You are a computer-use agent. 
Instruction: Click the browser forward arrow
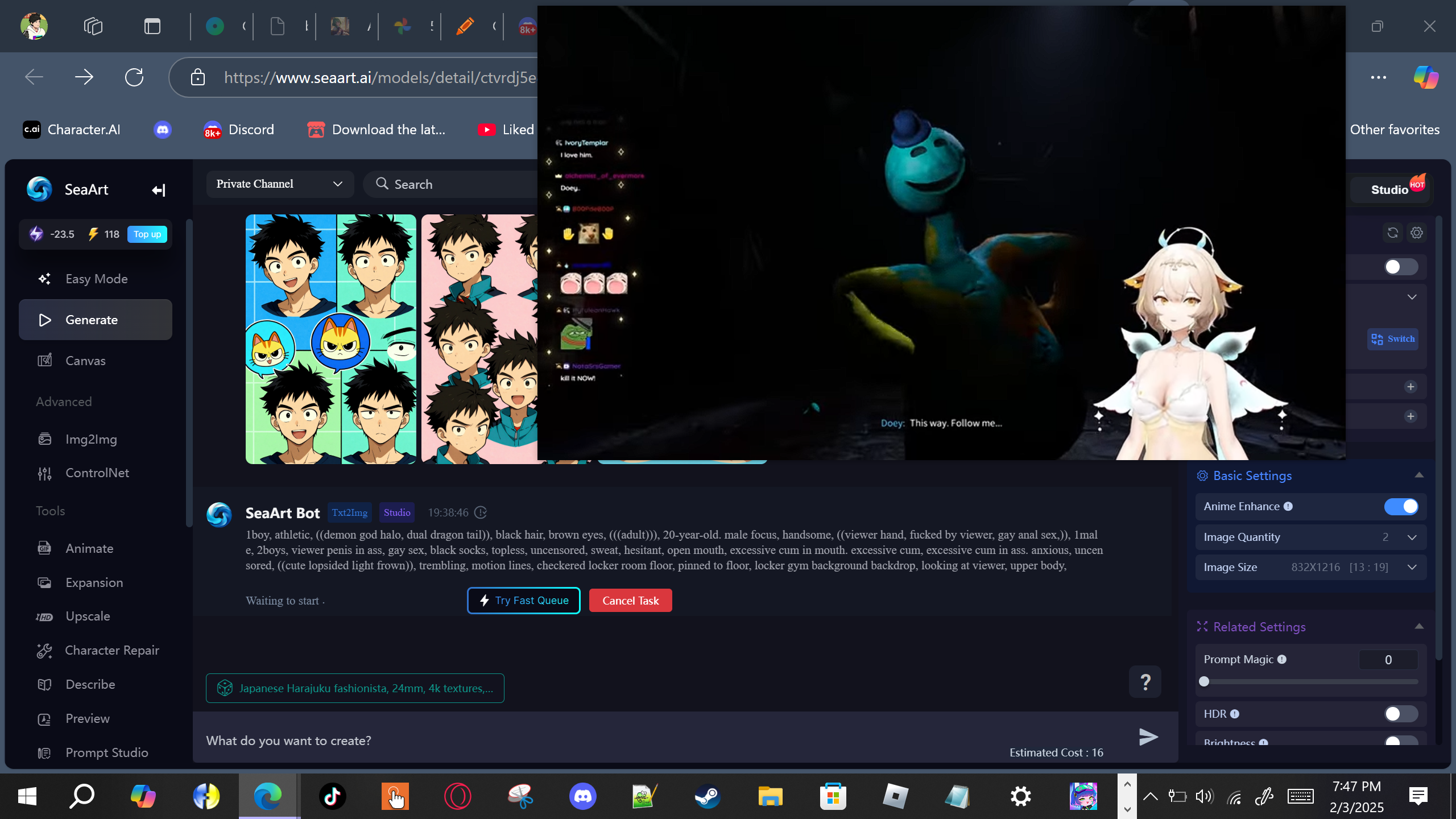(x=84, y=77)
